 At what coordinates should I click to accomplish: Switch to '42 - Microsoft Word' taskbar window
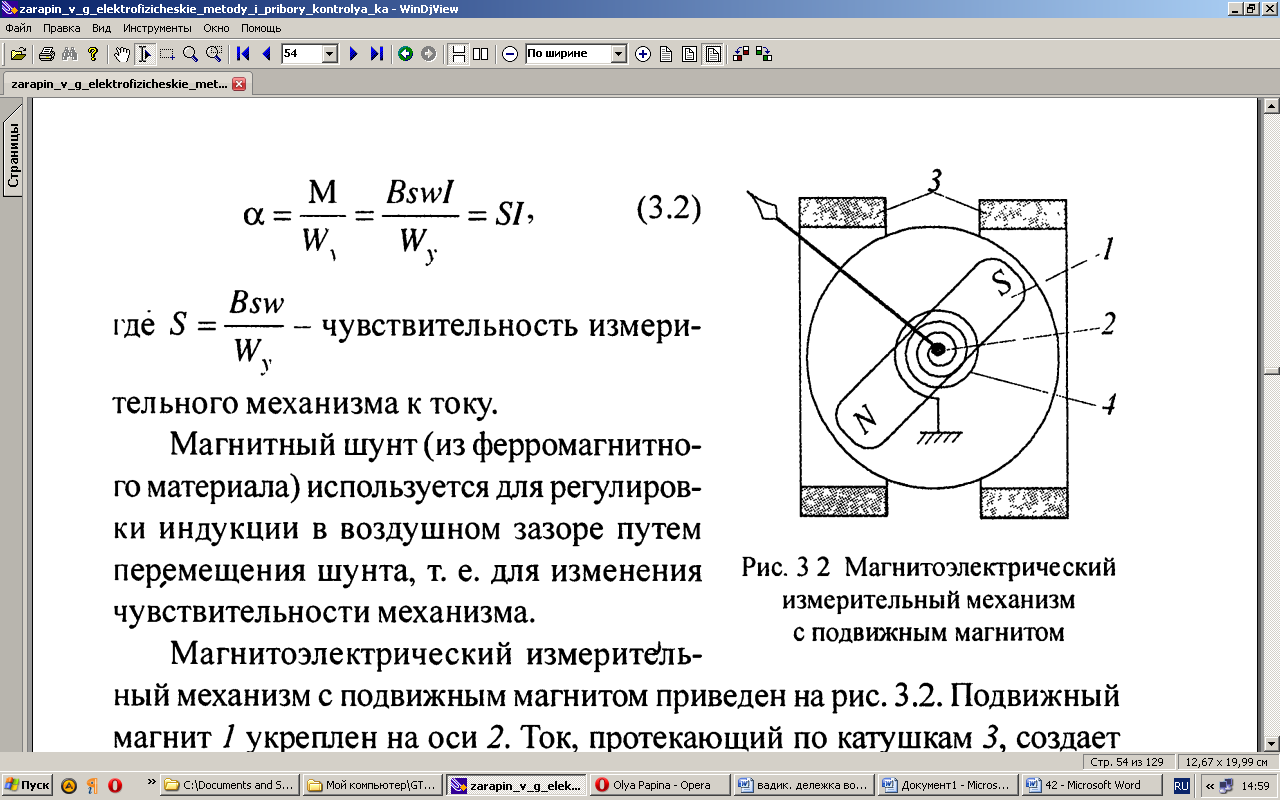point(1092,785)
